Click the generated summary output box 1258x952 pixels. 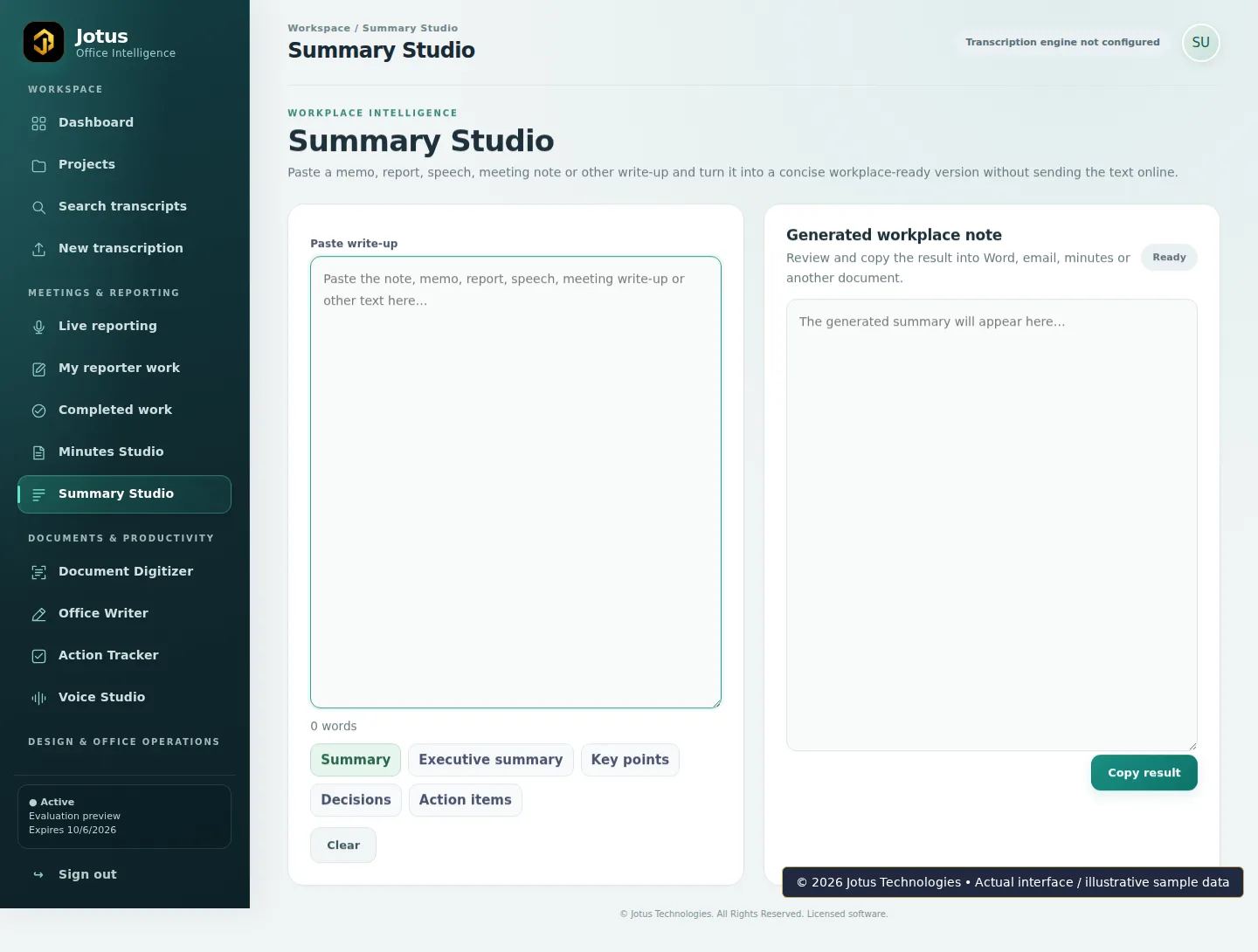tap(992, 525)
